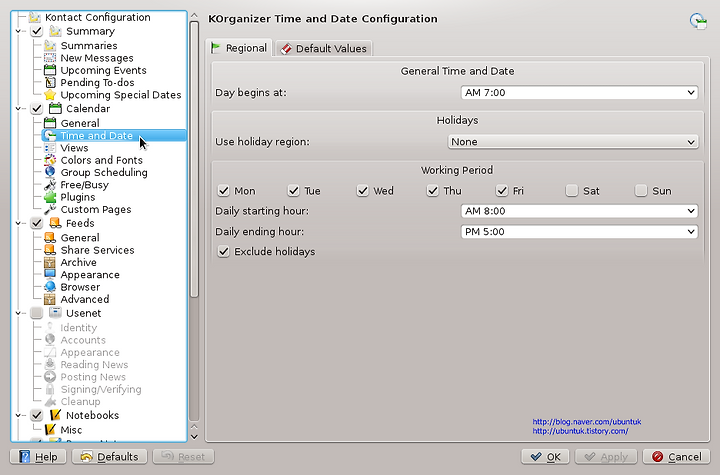
Task: Uncheck the Fri working day checkbox
Action: coord(502,191)
